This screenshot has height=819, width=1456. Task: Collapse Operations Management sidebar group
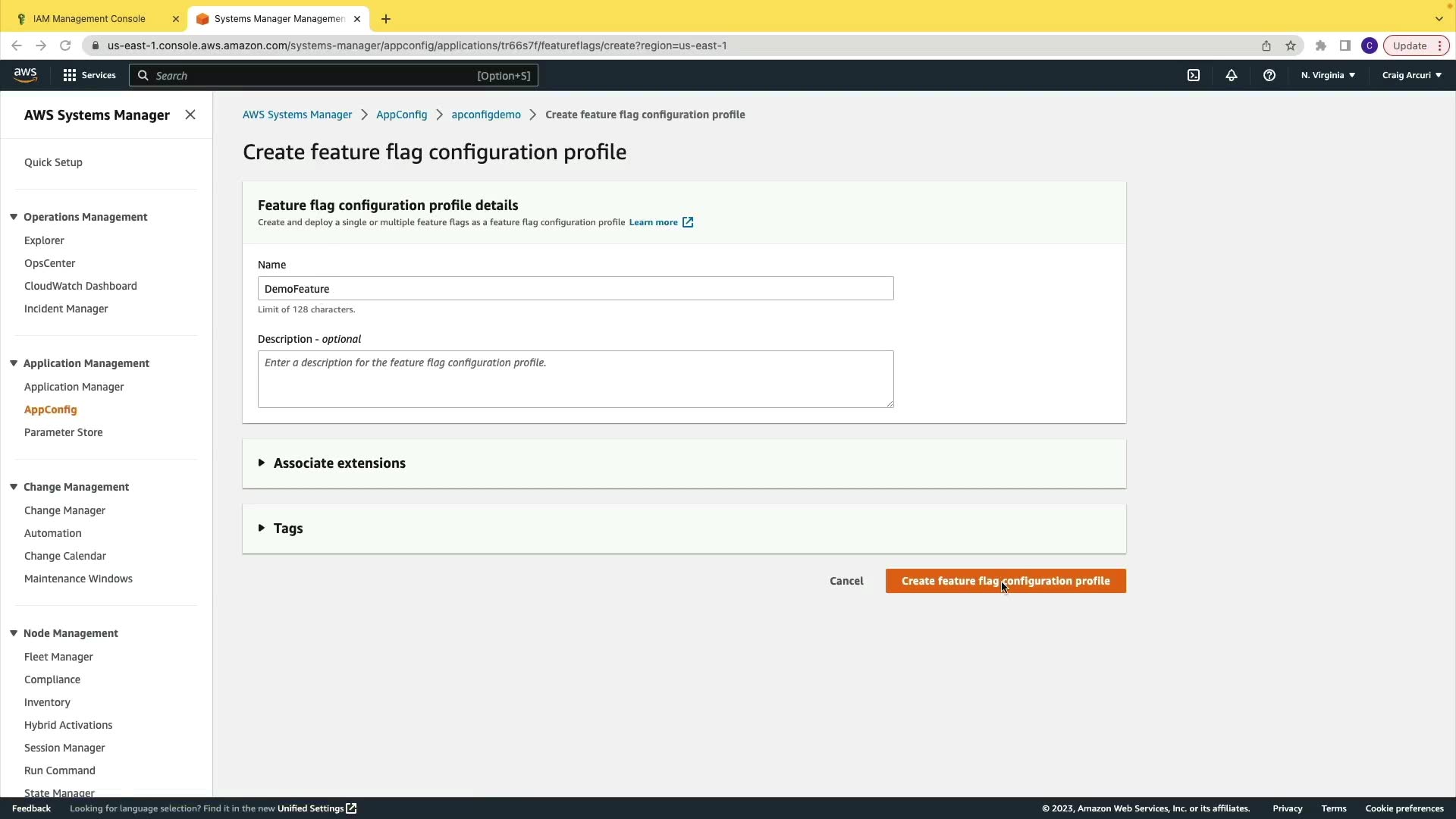(x=14, y=217)
